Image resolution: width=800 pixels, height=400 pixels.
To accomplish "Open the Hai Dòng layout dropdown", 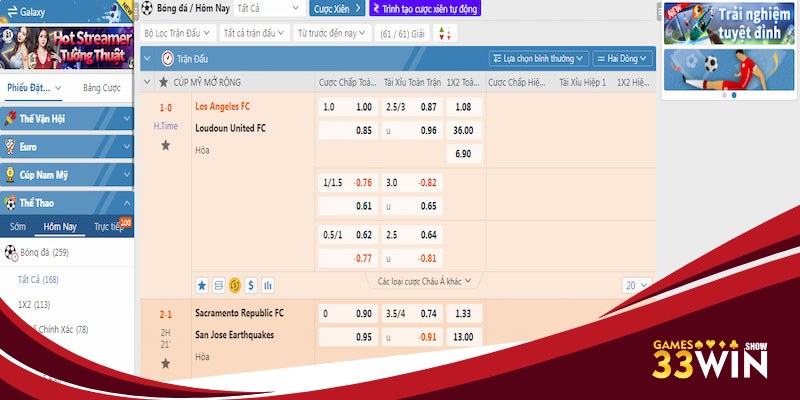I will (622, 59).
